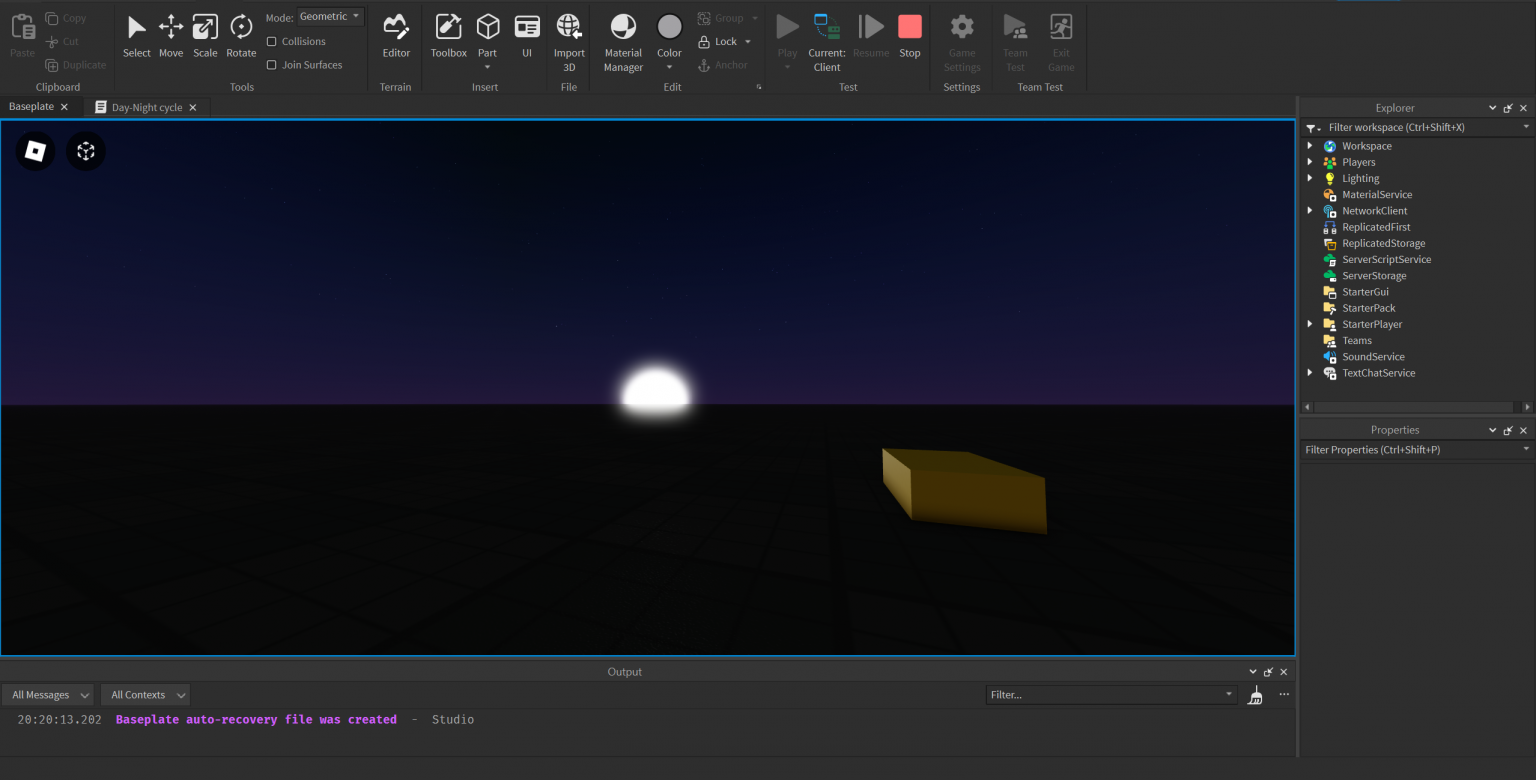1536x780 pixels.
Task: Open the Material Manager
Action: [622, 40]
